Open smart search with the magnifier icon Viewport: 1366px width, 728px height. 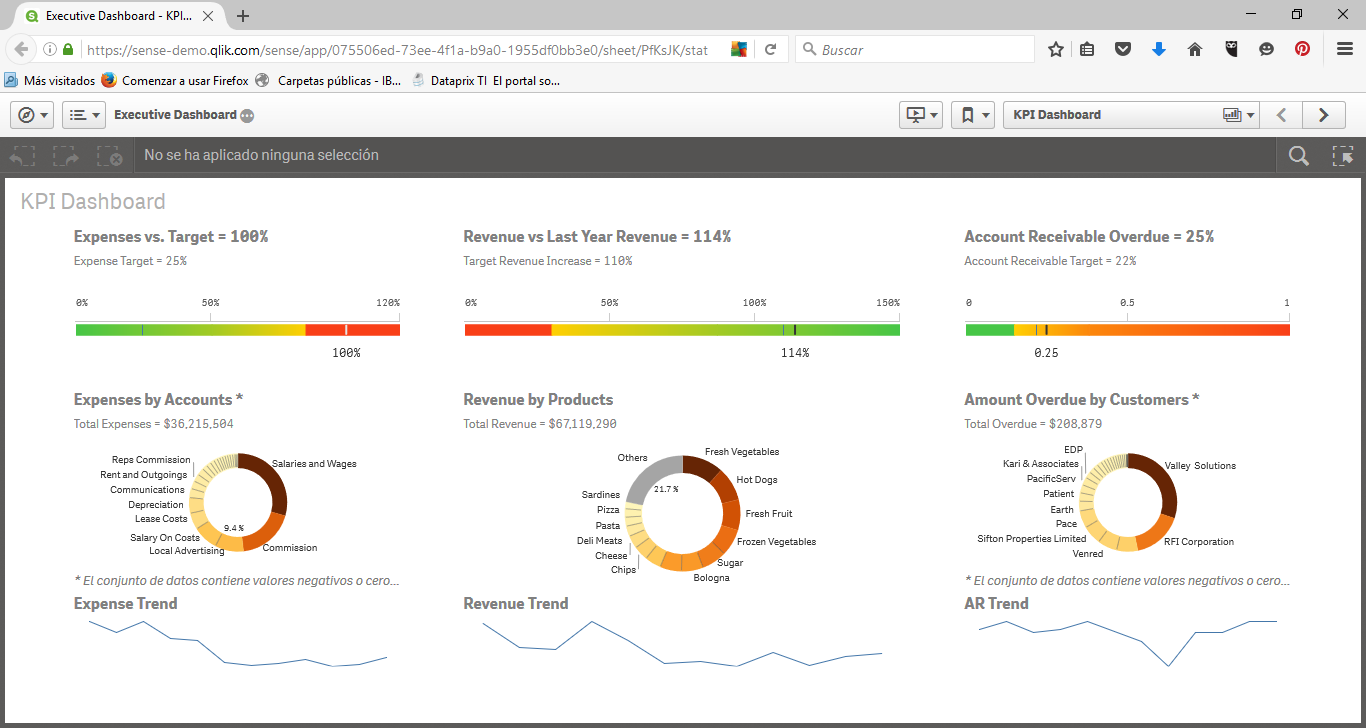coord(1298,155)
